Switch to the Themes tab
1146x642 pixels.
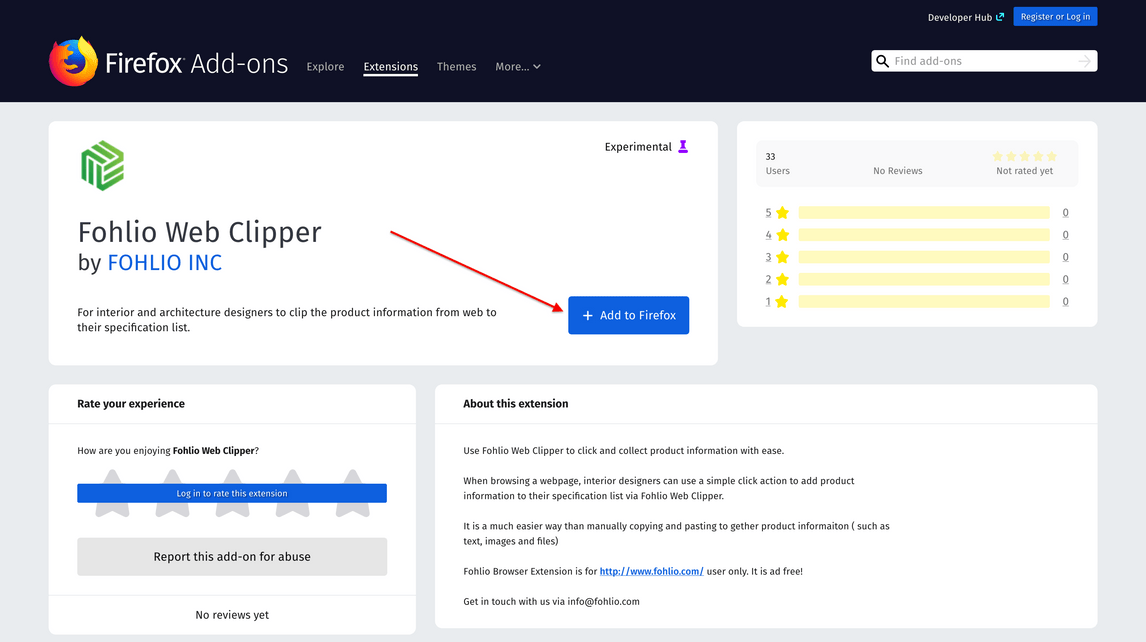tap(456, 67)
